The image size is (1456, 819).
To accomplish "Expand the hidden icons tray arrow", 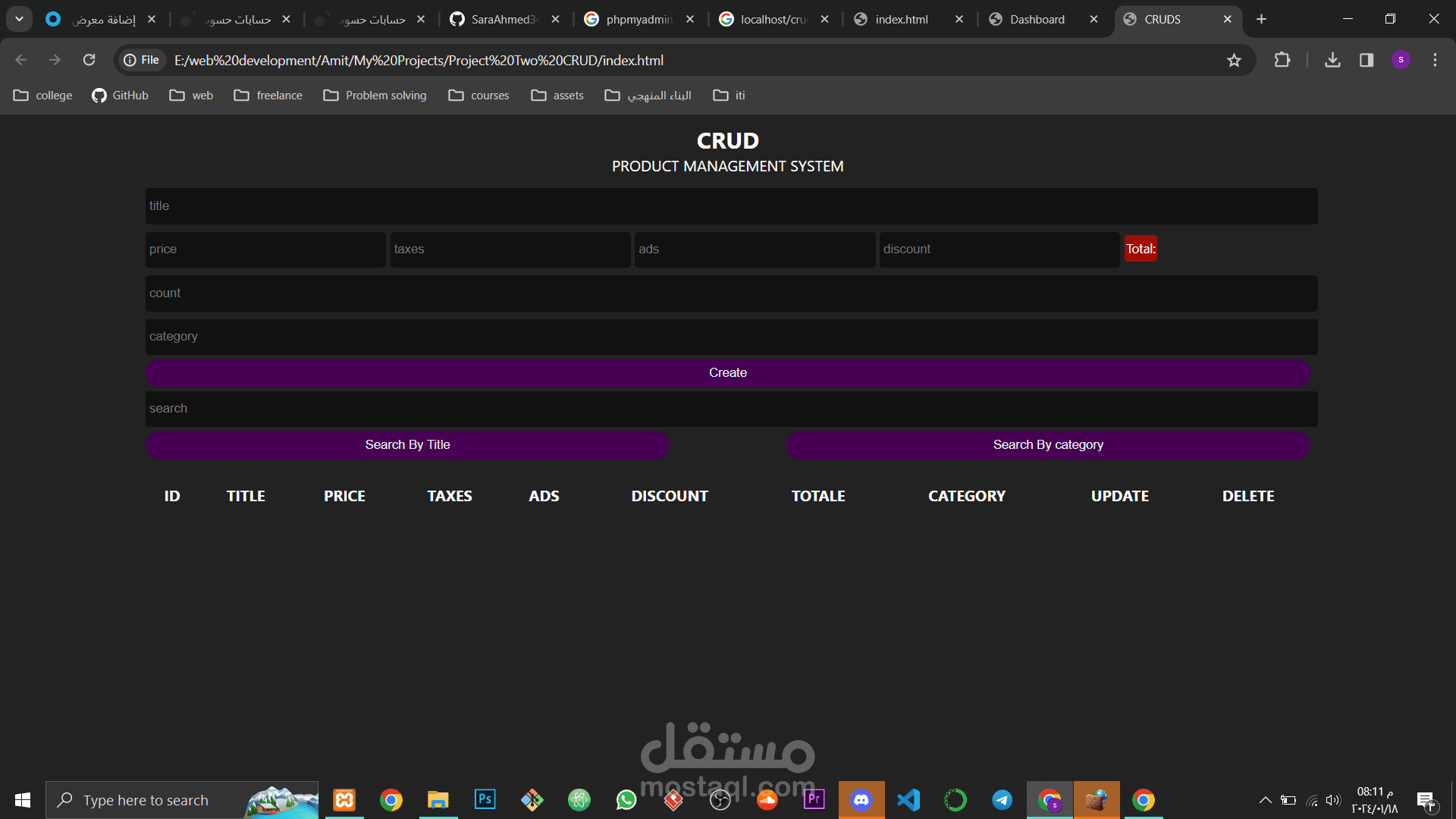I will (x=1265, y=799).
